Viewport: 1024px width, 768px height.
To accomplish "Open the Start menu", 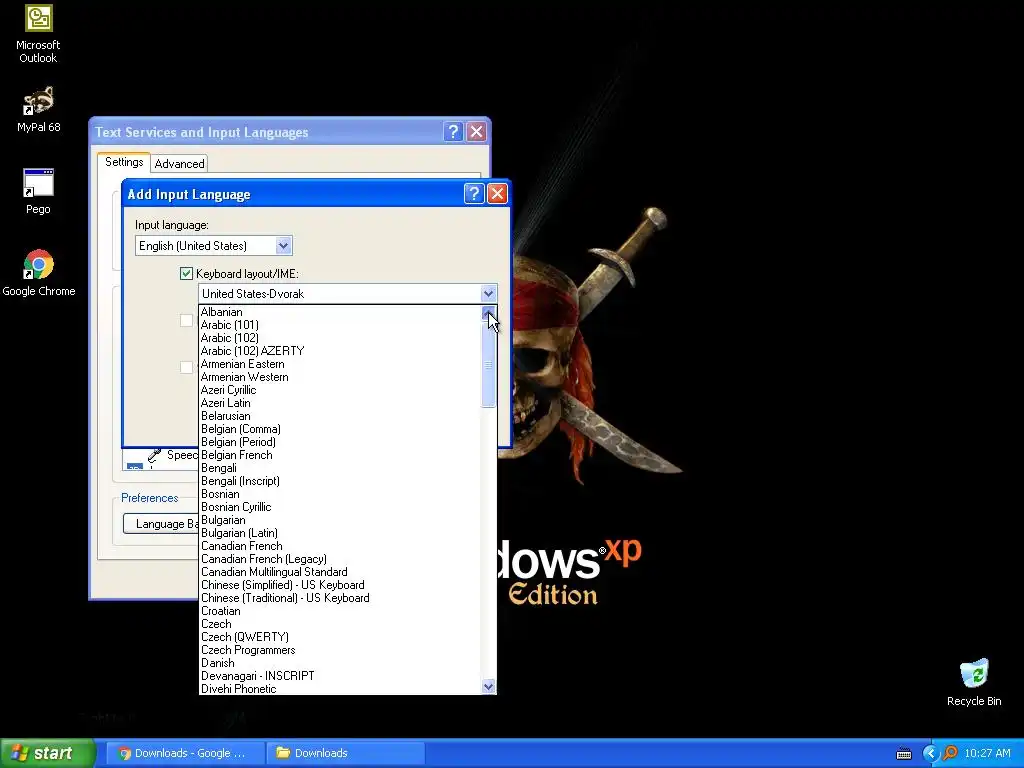I will pos(47,753).
